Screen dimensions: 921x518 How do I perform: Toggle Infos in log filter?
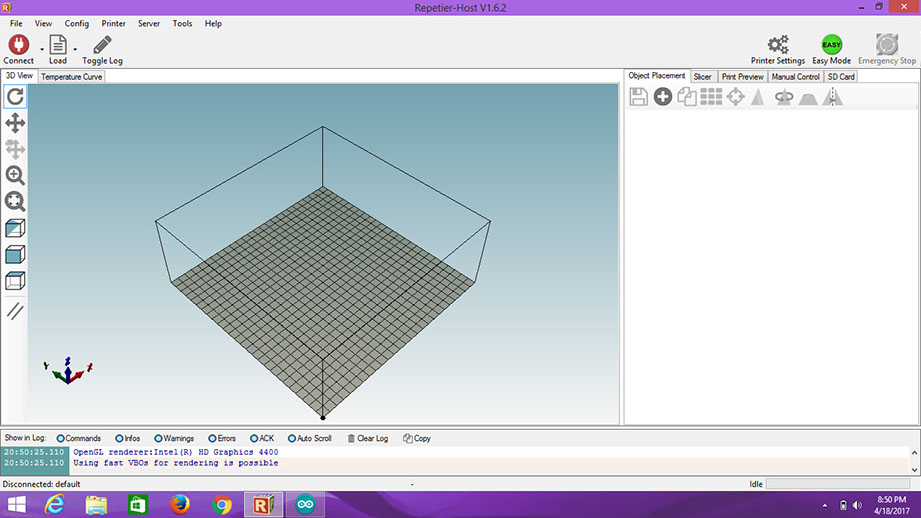[x=127, y=438]
